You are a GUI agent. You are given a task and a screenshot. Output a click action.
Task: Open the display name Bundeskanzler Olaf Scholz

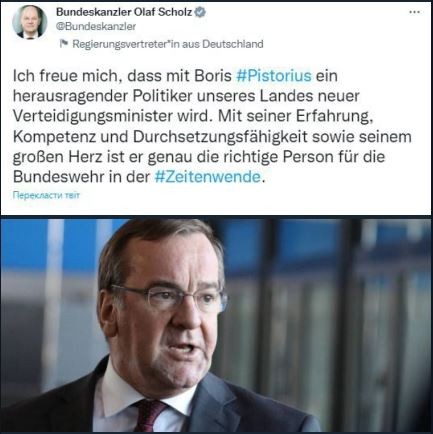pos(124,12)
